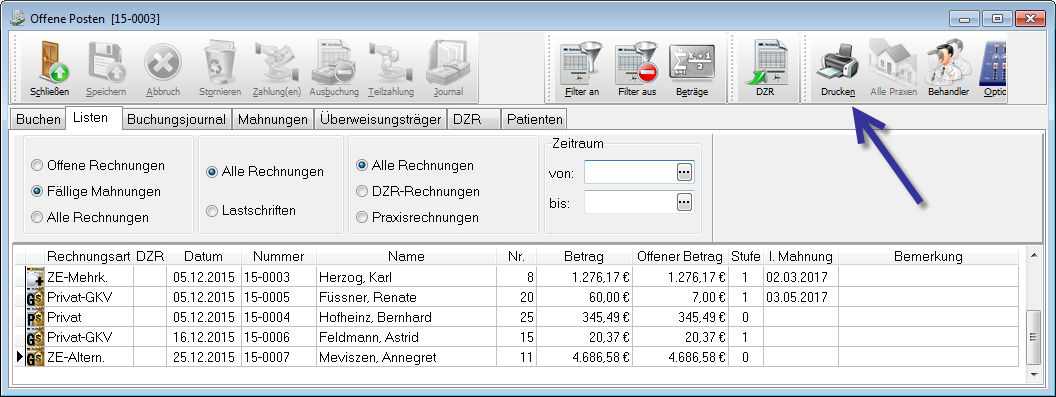Sort by the Bemerkung column header
The image size is (1056, 397).
pyautogui.click(x=928, y=256)
